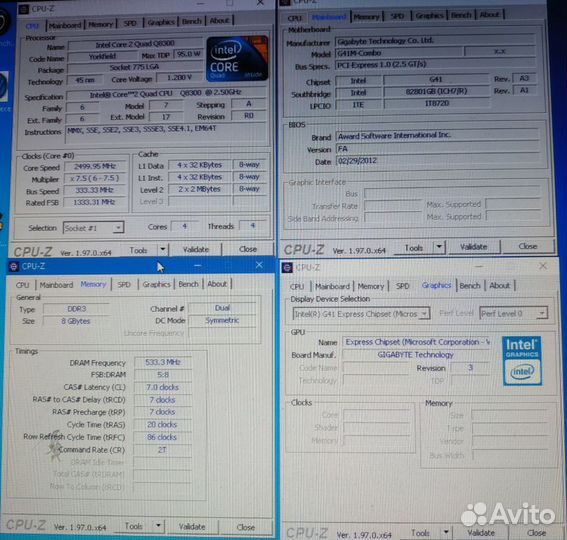Image resolution: width=567 pixels, height=540 pixels.
Task: Click Tools button in DDR3 timings window
Action: coord(134,526)
